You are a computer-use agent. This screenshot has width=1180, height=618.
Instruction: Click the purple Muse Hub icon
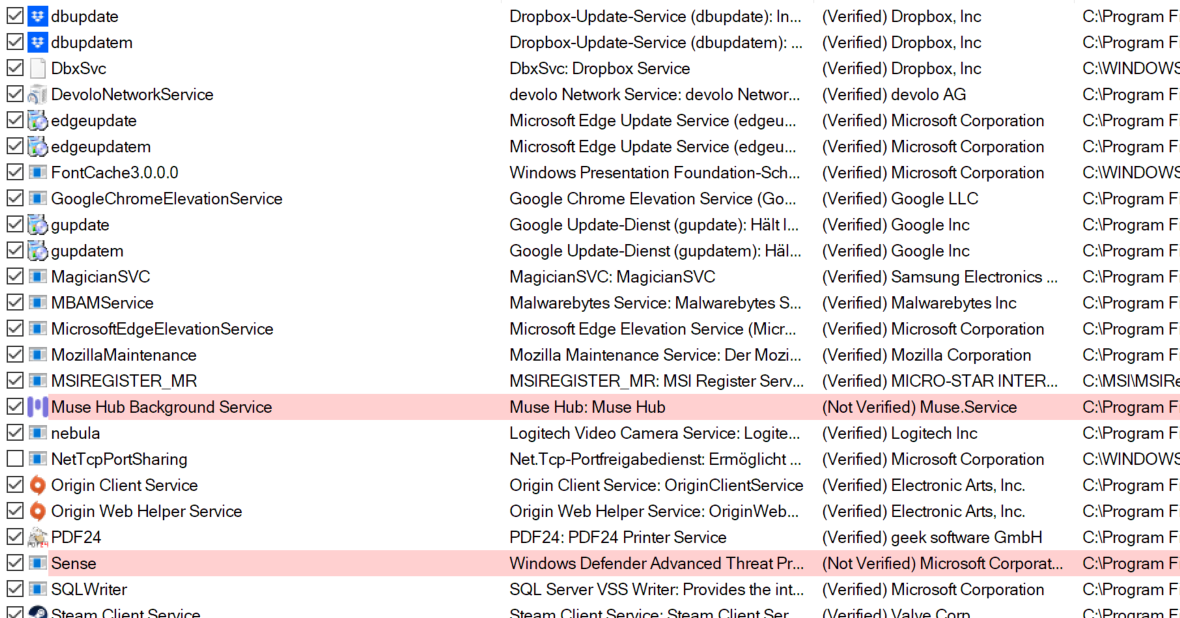(38, 407)
